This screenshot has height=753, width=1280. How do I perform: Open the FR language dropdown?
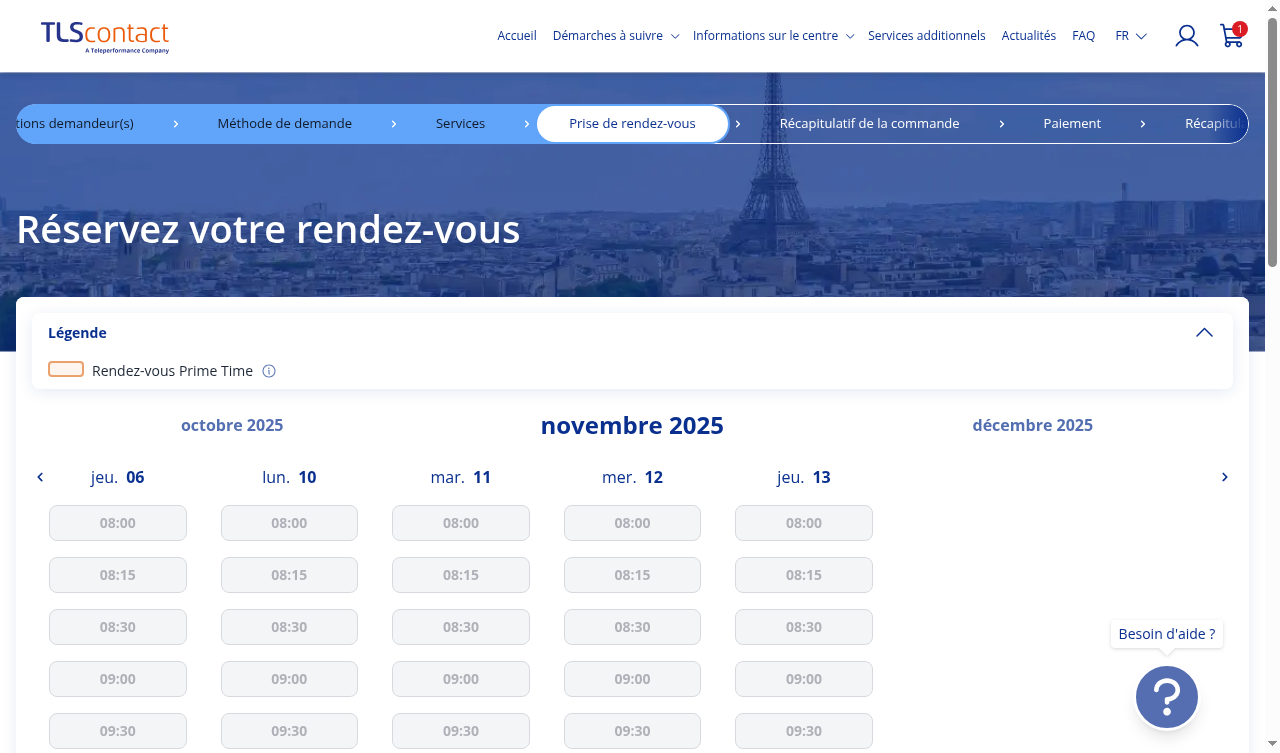point(1131,36)
